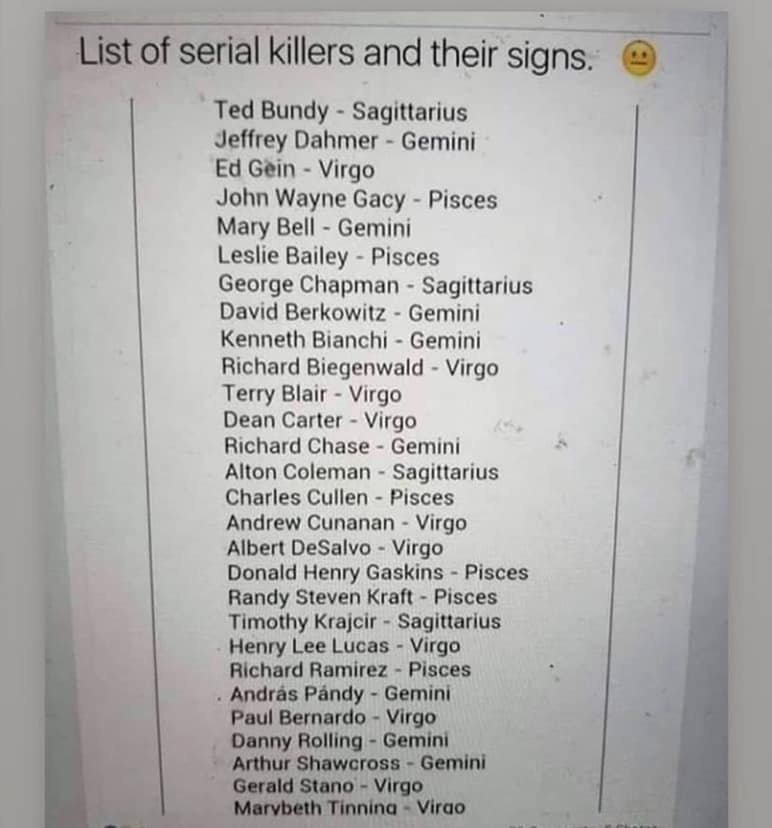
Task: Select 'Andrew Cunanan - Virgo' line
Action: (x=347, y=523)
